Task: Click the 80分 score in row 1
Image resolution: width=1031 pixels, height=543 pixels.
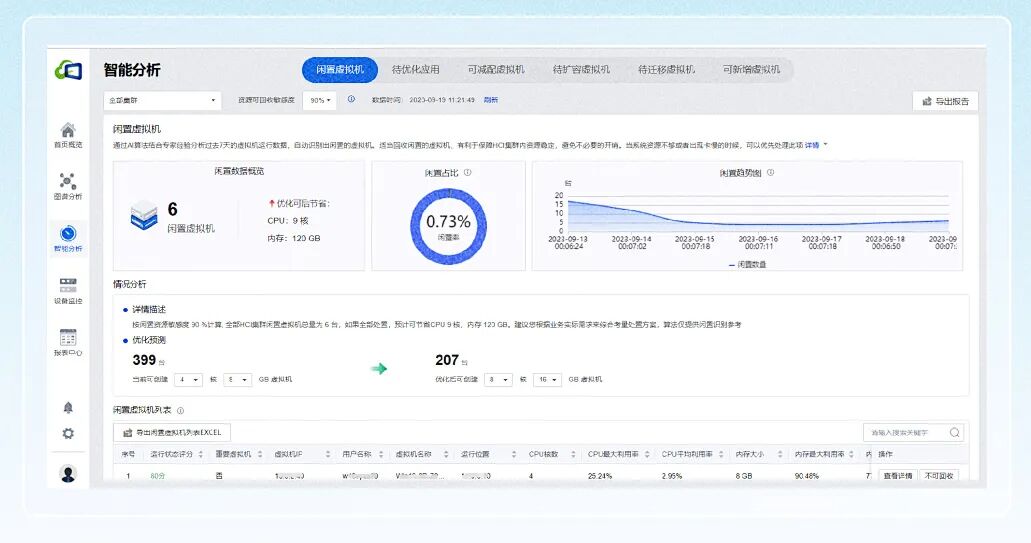Action: pos(158,475)
